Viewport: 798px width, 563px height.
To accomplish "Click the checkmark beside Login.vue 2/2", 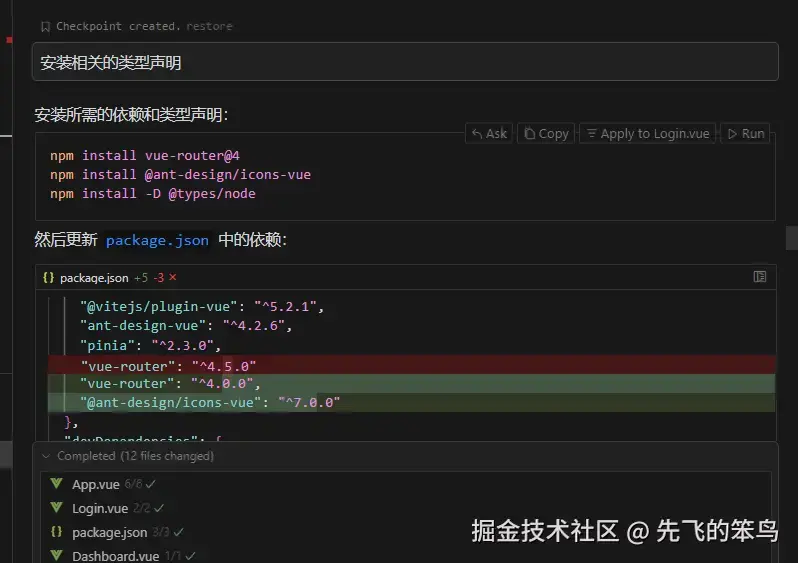I will pos(159,508).
